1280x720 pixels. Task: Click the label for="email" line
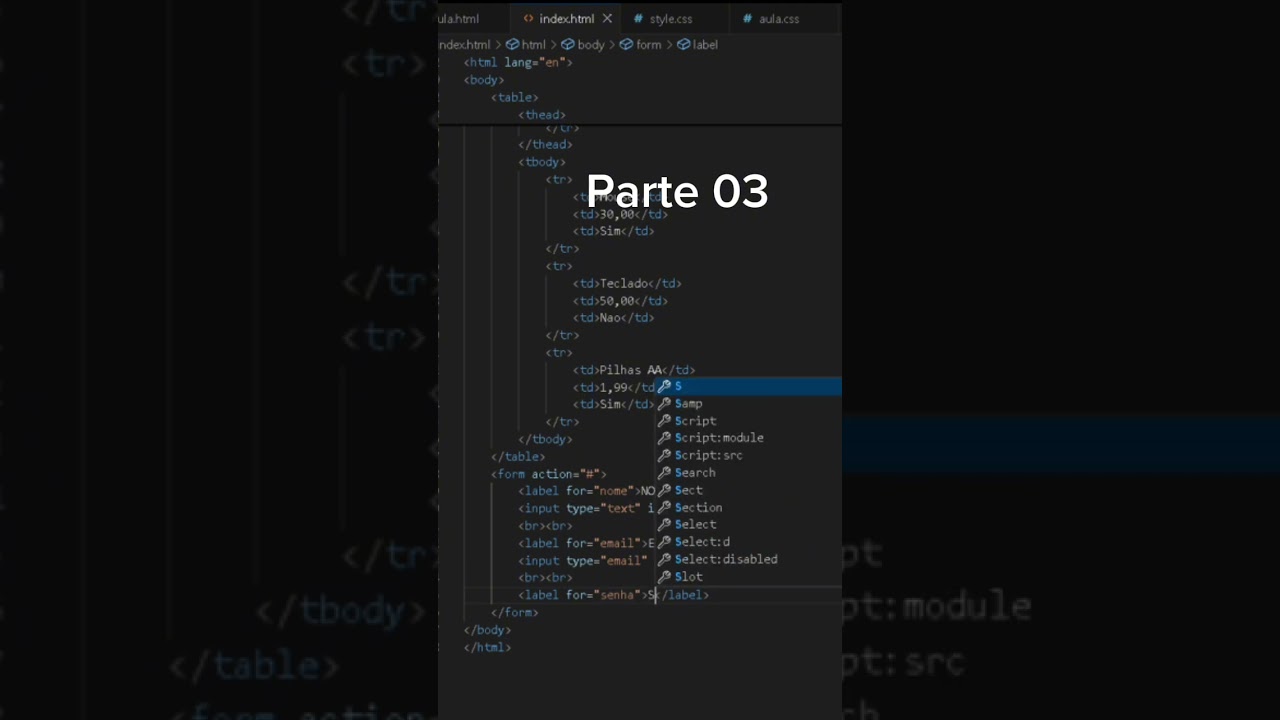[587, 543]
